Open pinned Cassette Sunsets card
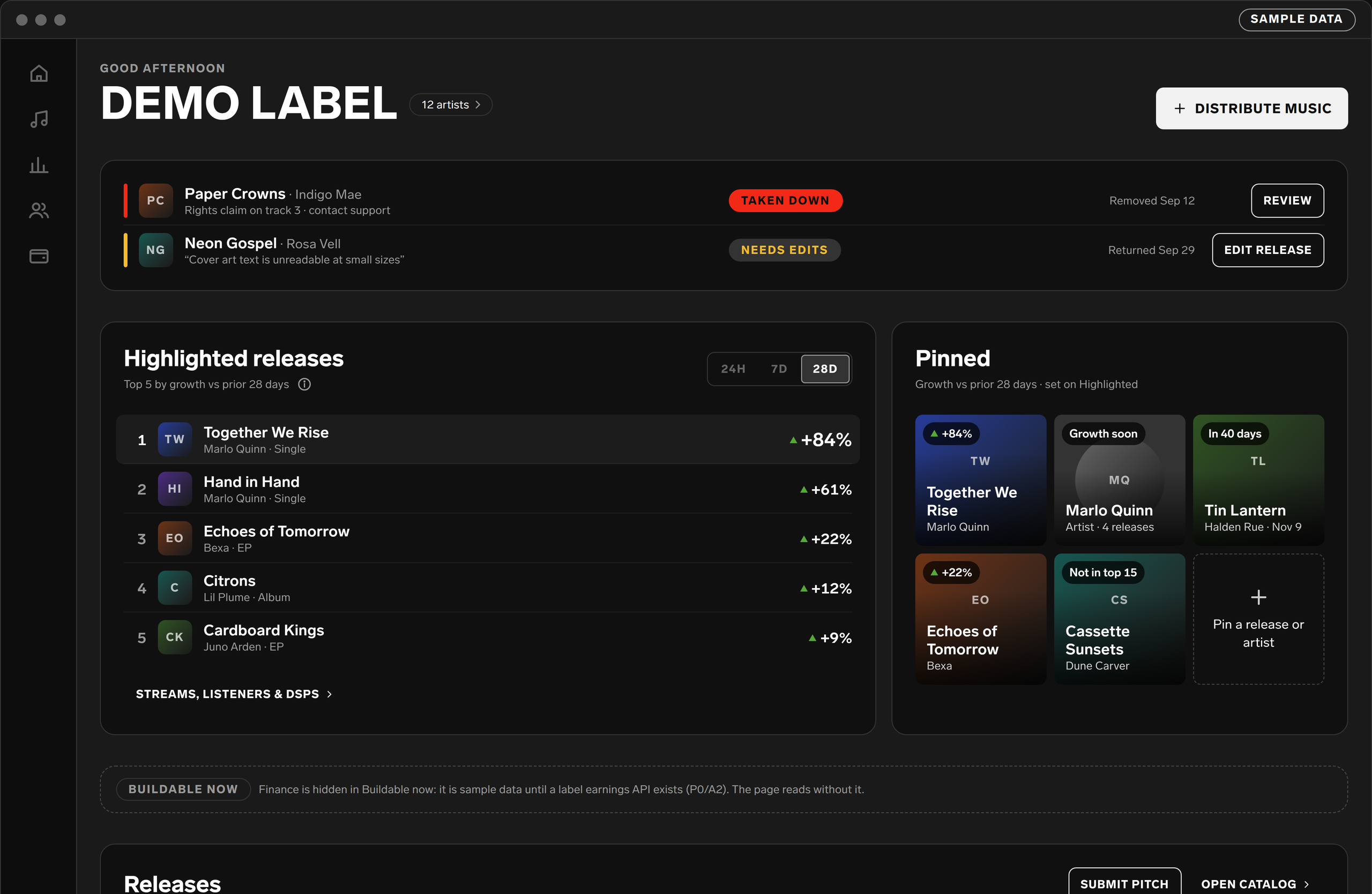The width and height of the screenshot is (1372, 894). [x=1119, y=619]
